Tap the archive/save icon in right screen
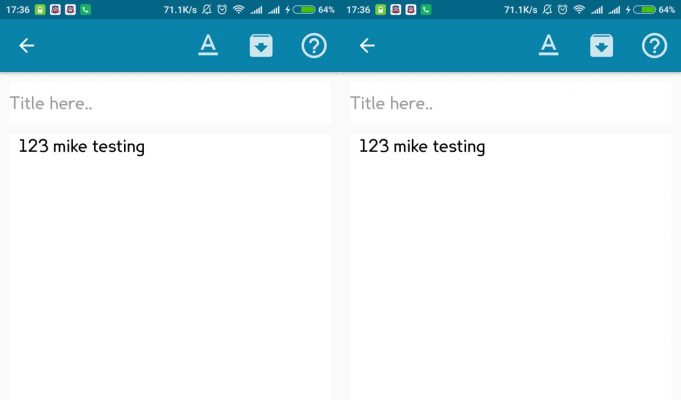Viewport: 681px width, 400px height. coord(602,46)
